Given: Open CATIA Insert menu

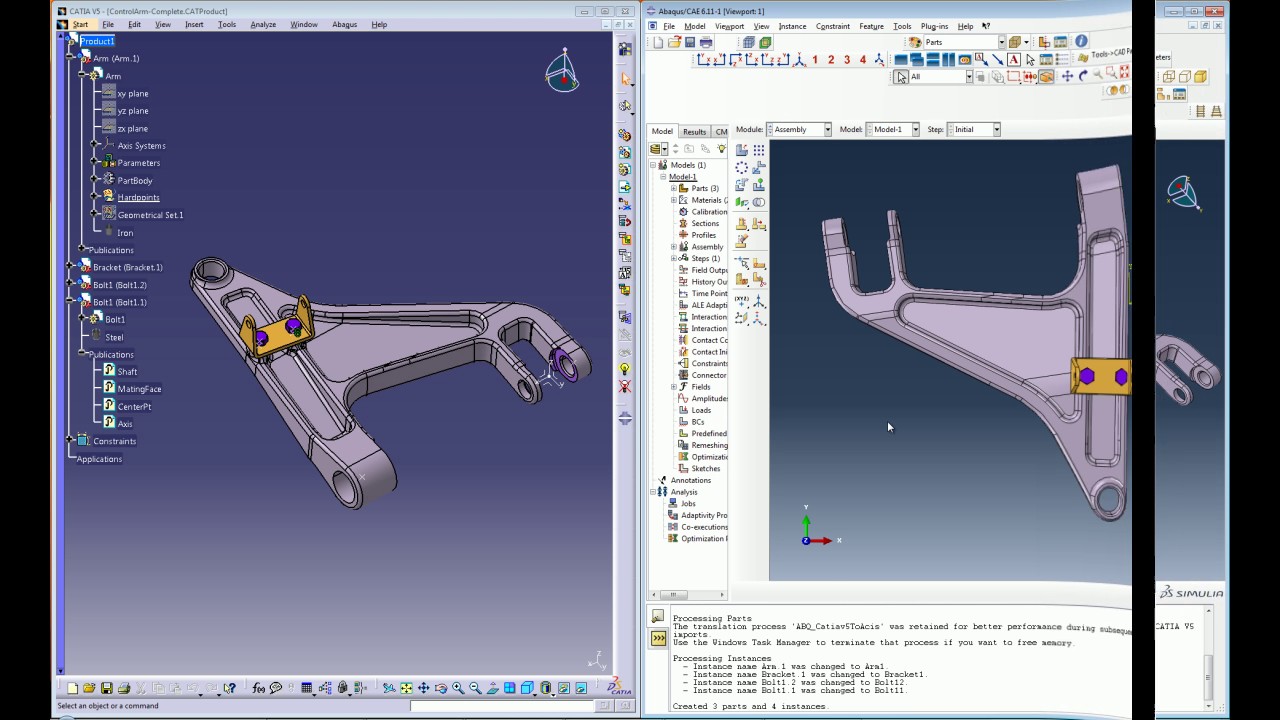Looking at the screenshot, I should tap(194, 24).
